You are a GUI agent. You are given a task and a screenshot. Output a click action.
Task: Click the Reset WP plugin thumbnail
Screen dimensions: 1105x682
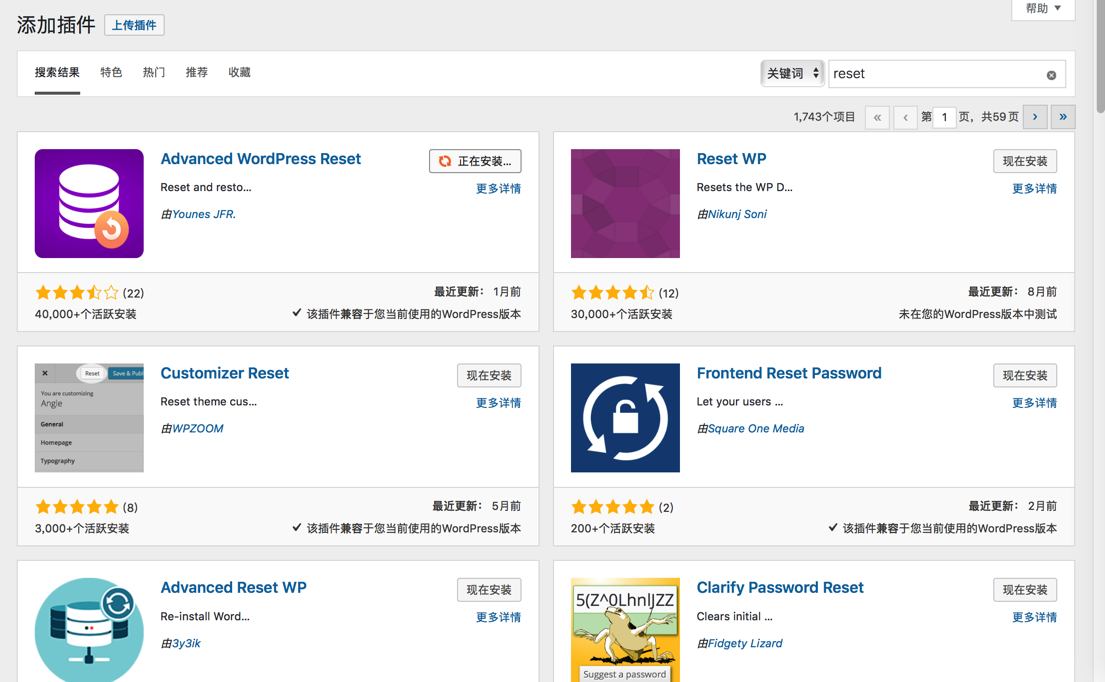coord(625,204)
